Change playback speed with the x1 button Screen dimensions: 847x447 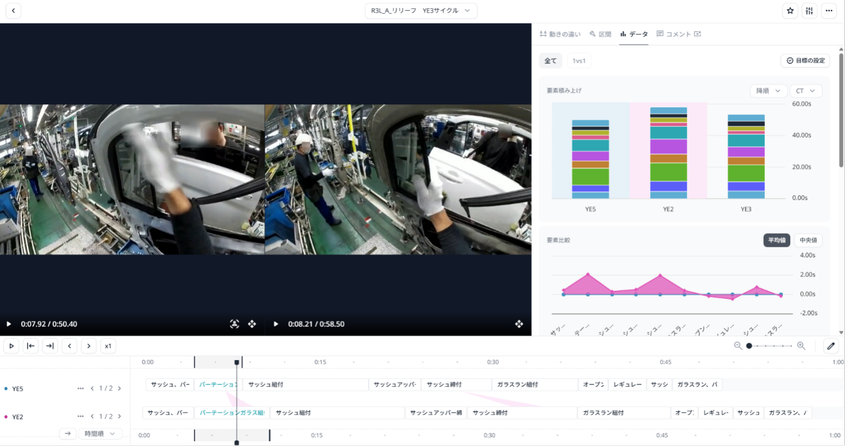tap(108, 346)
